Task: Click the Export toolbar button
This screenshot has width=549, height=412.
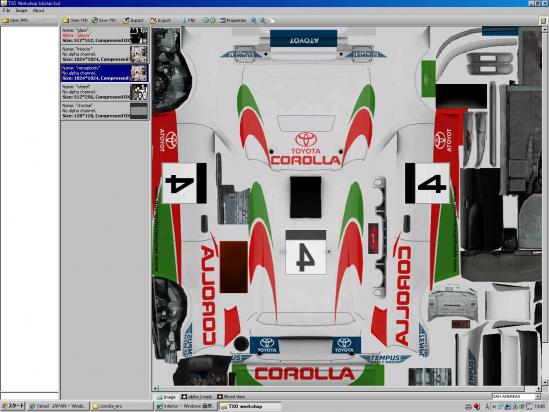Action: pos(160,21)
